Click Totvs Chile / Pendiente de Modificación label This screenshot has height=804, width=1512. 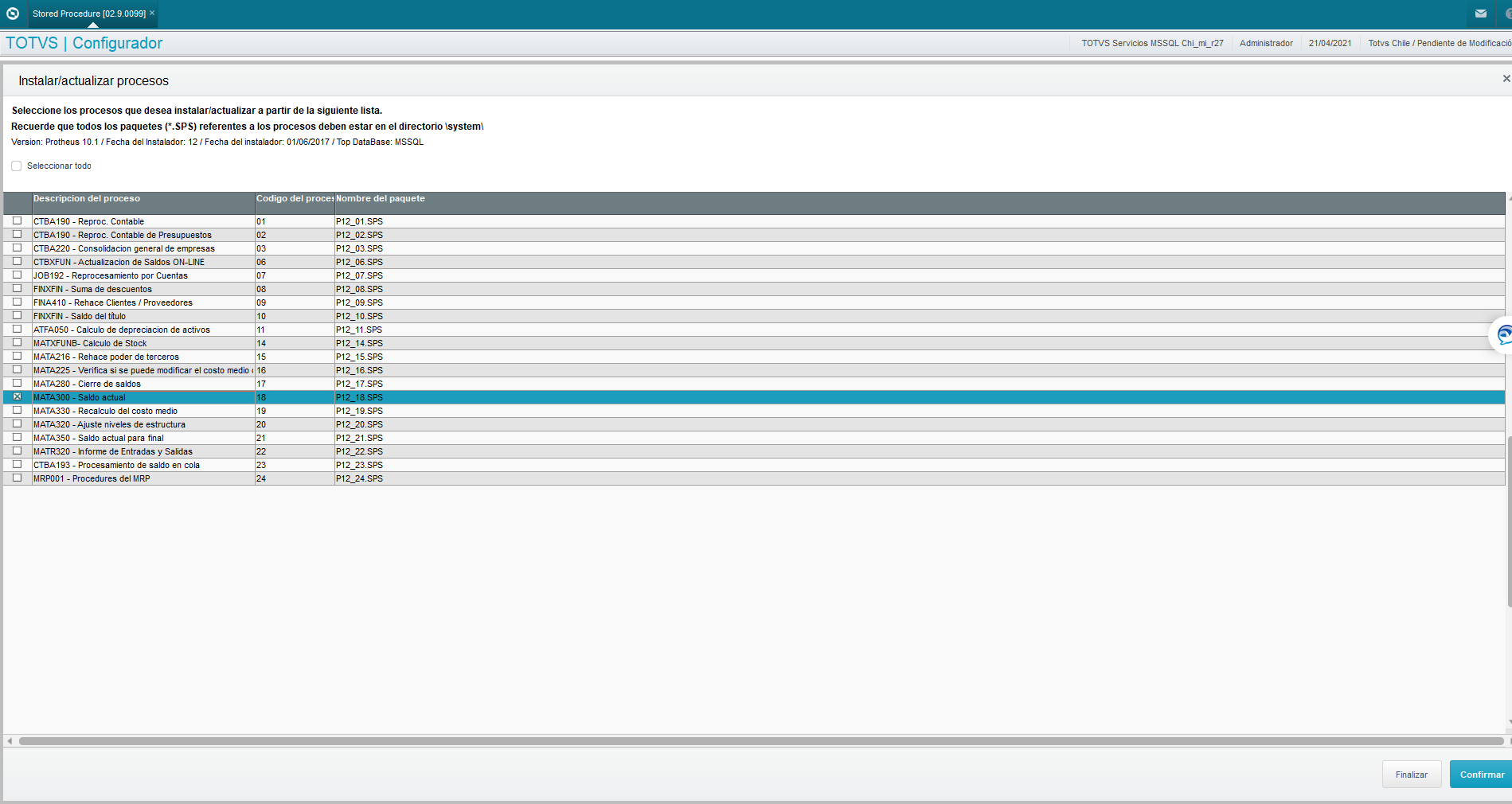click(1440, 43)
